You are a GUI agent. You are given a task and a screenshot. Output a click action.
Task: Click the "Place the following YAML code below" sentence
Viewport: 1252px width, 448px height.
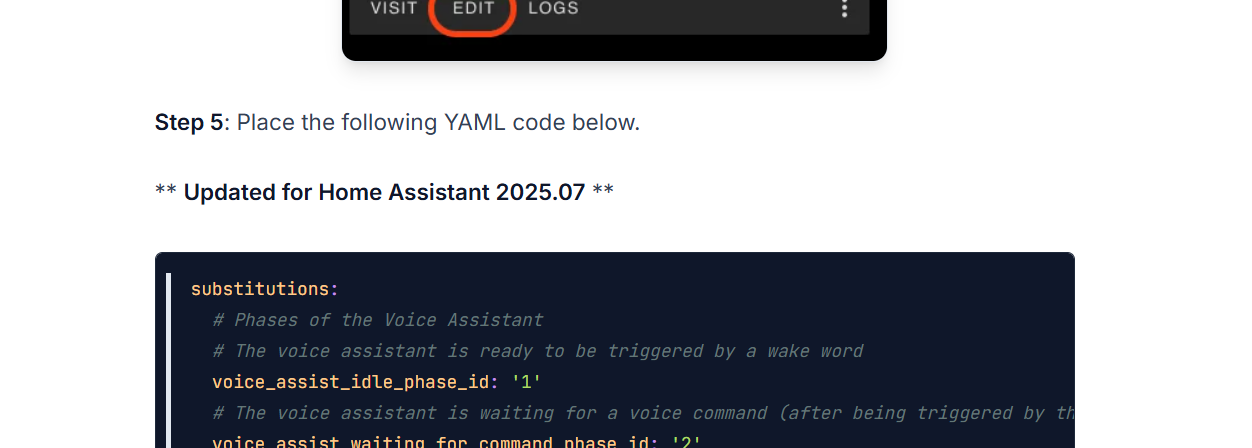tap(438, 123)
